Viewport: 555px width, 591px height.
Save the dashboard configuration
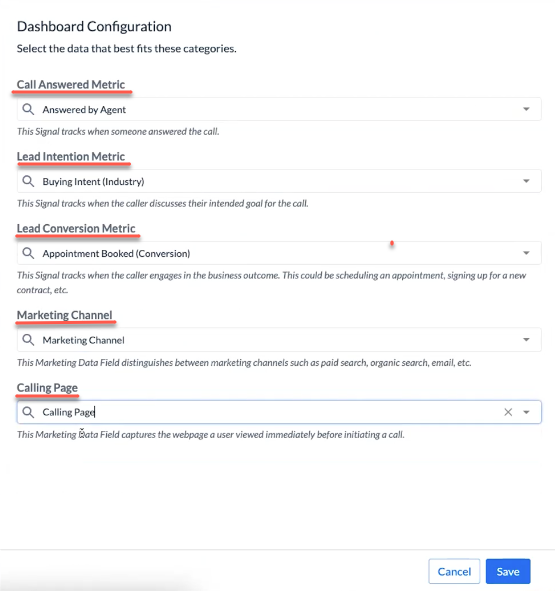508,571
